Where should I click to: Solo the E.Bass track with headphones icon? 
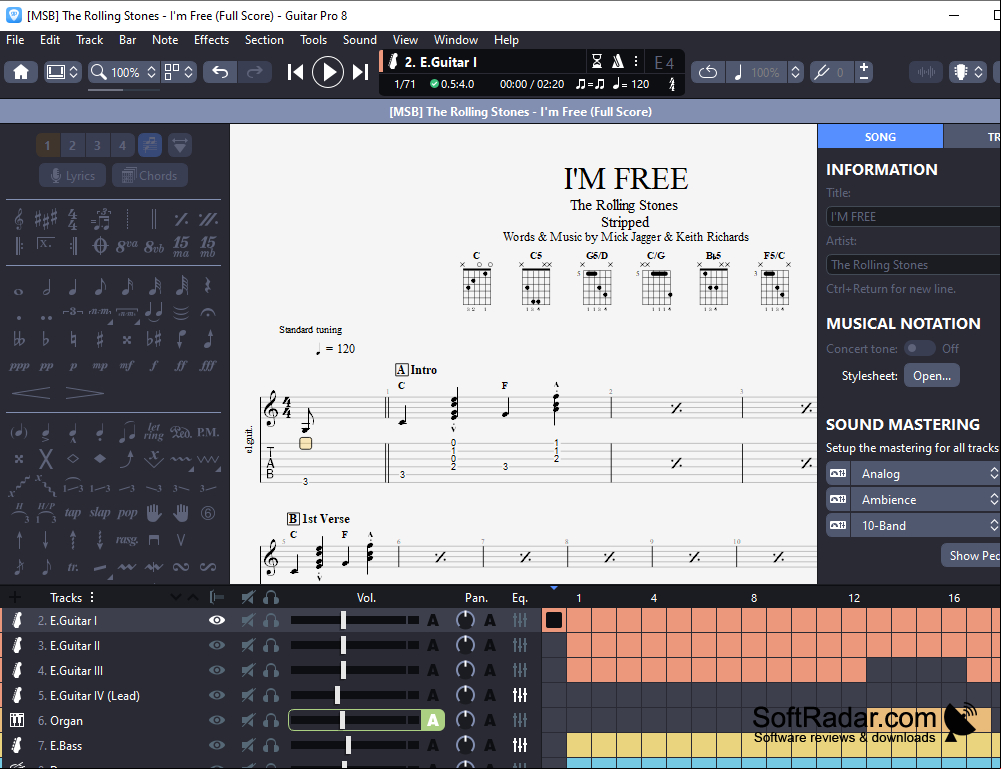pos(271,745)
